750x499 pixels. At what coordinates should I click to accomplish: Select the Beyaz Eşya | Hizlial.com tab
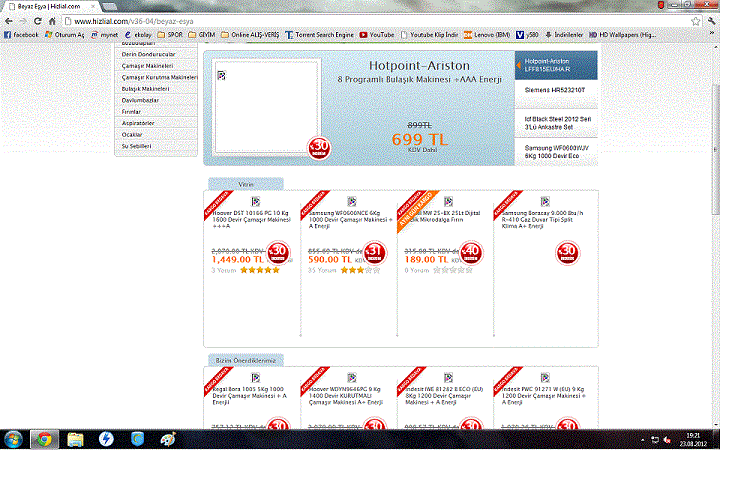click(x=50, y=7)
